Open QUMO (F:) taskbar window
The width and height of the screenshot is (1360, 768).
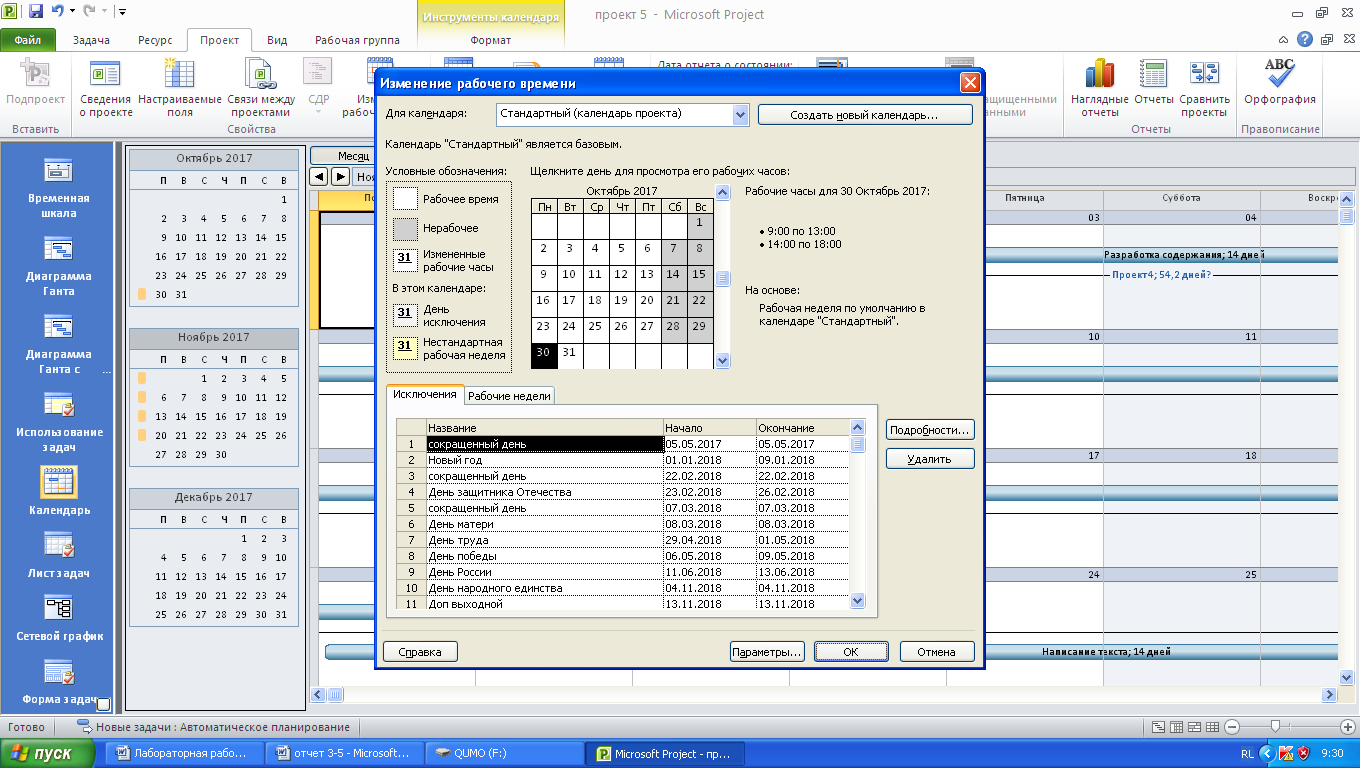503,754
